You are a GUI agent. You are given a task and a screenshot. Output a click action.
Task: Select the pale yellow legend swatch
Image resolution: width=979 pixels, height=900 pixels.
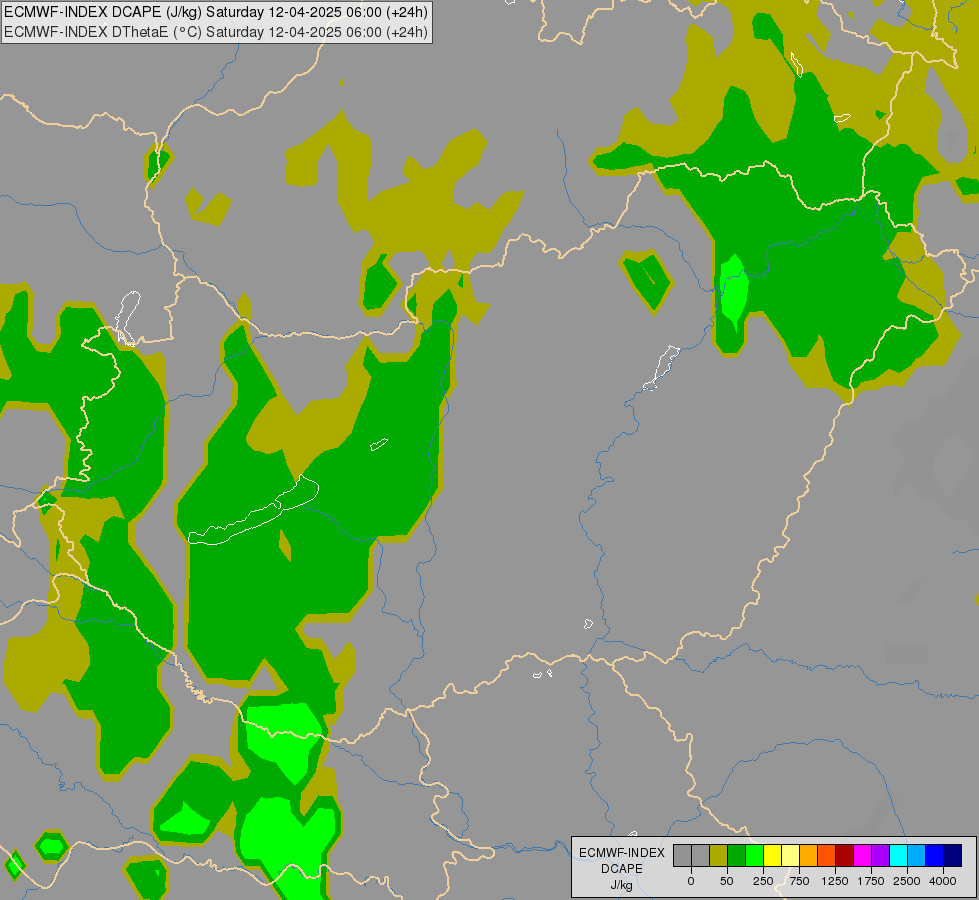[x=790, y=855]
